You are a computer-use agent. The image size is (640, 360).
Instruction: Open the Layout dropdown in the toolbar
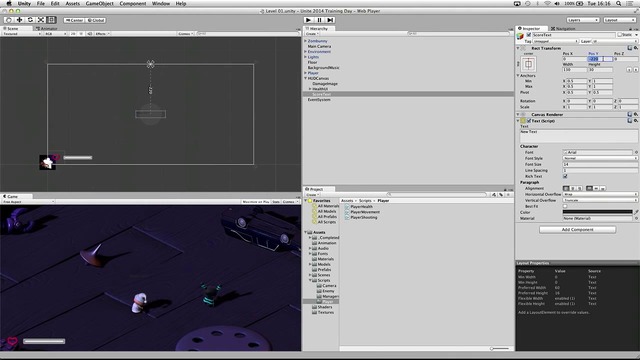coord(620,20)
